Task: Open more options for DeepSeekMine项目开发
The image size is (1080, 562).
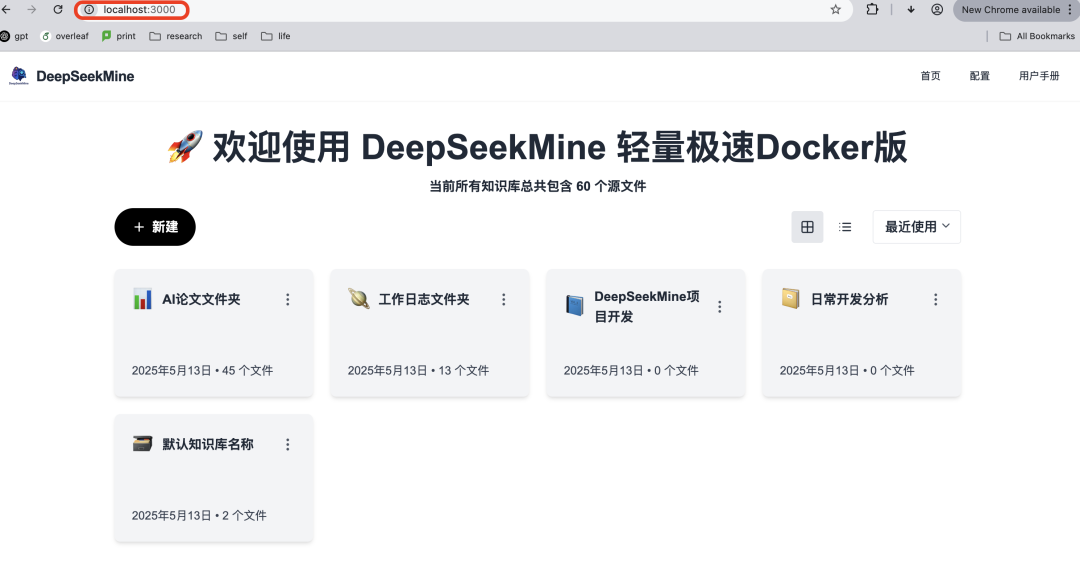Action: (x=720, y=306)
